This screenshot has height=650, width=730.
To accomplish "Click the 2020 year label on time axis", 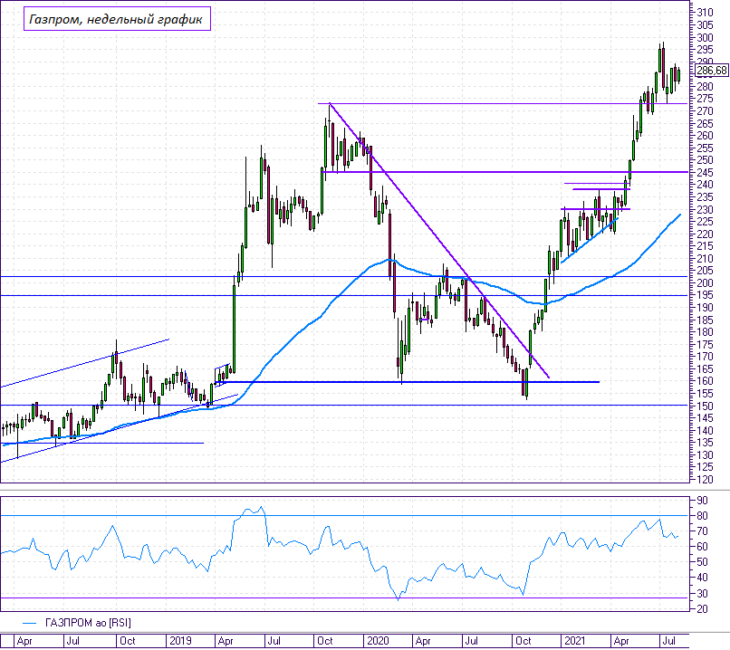I will (378, 641).
